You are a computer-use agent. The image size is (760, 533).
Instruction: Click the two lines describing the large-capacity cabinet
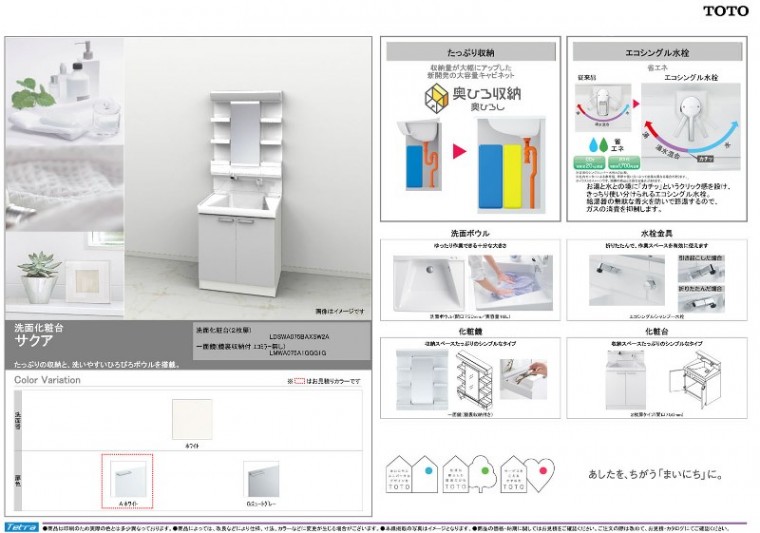point(470,72)
